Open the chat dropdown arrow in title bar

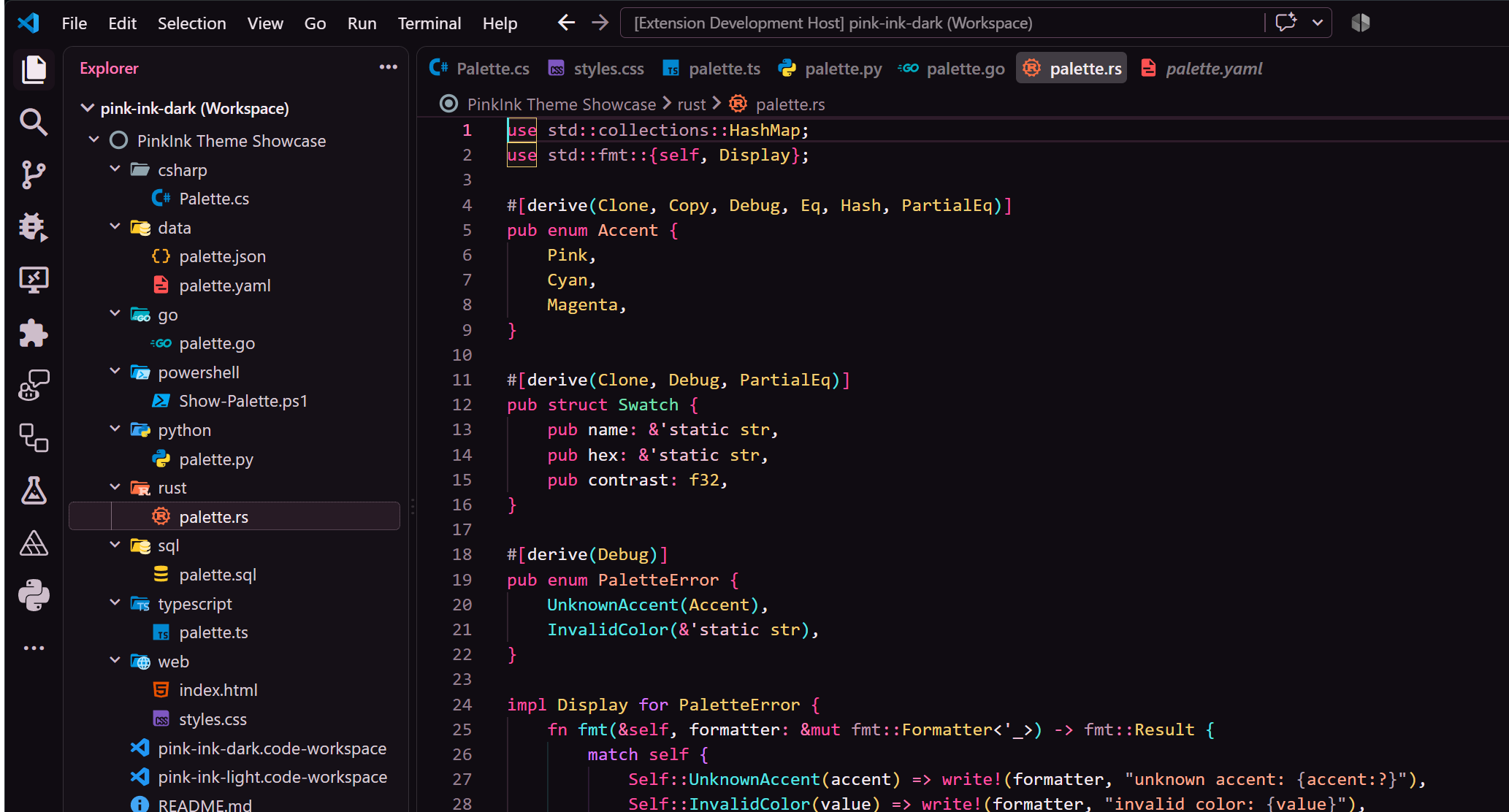pyautogui.click(x=1318, y=23)
